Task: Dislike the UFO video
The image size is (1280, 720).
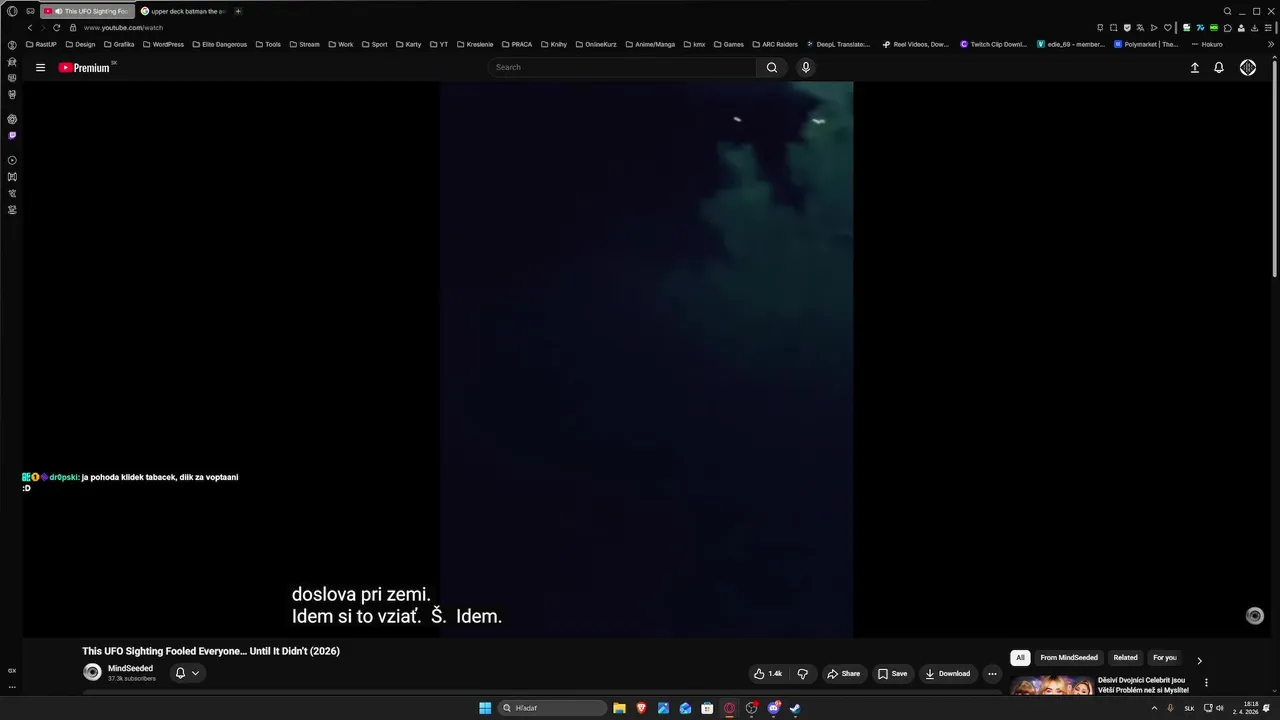Action: (x=802, y=674)
